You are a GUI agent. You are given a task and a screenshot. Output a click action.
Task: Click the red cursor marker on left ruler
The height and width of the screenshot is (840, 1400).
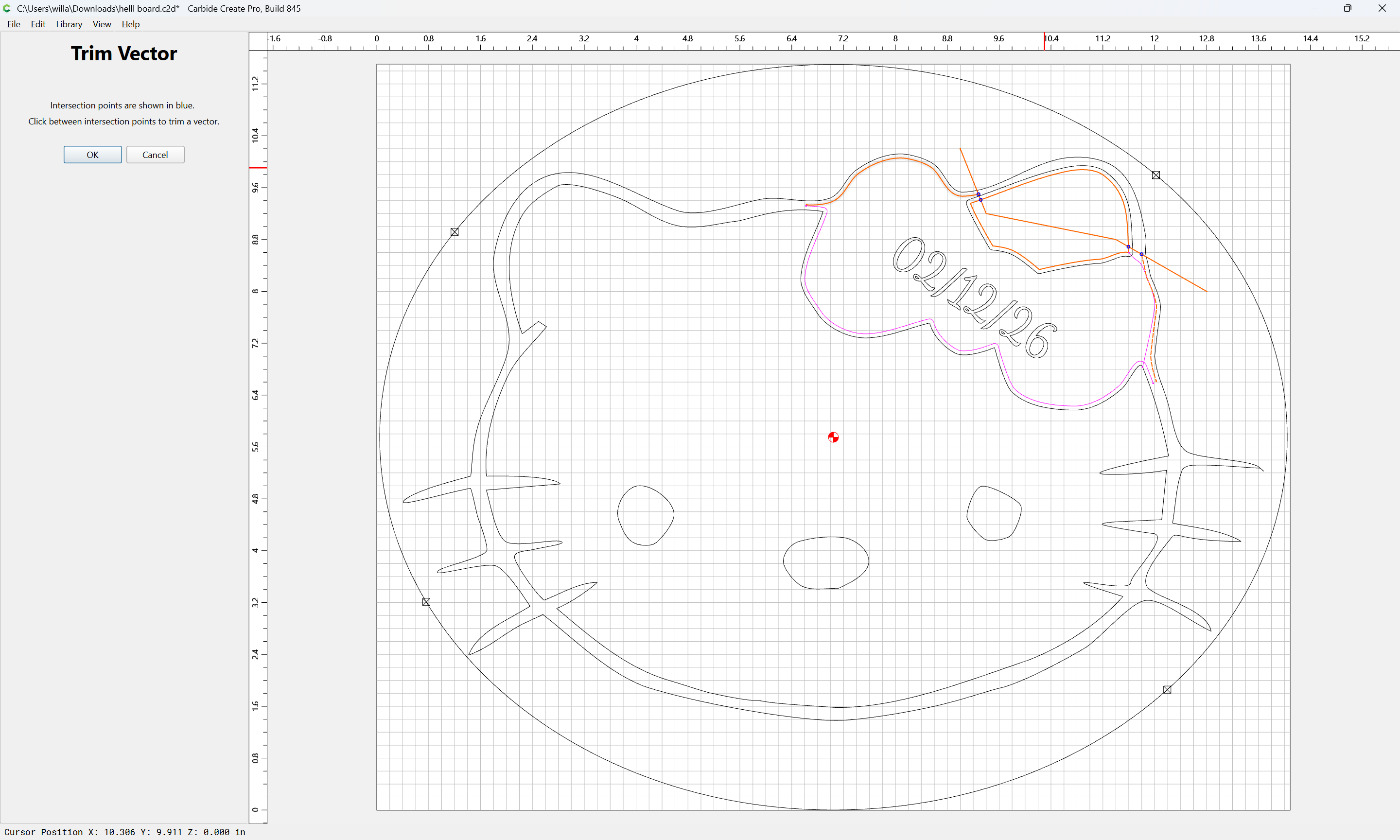258,168
